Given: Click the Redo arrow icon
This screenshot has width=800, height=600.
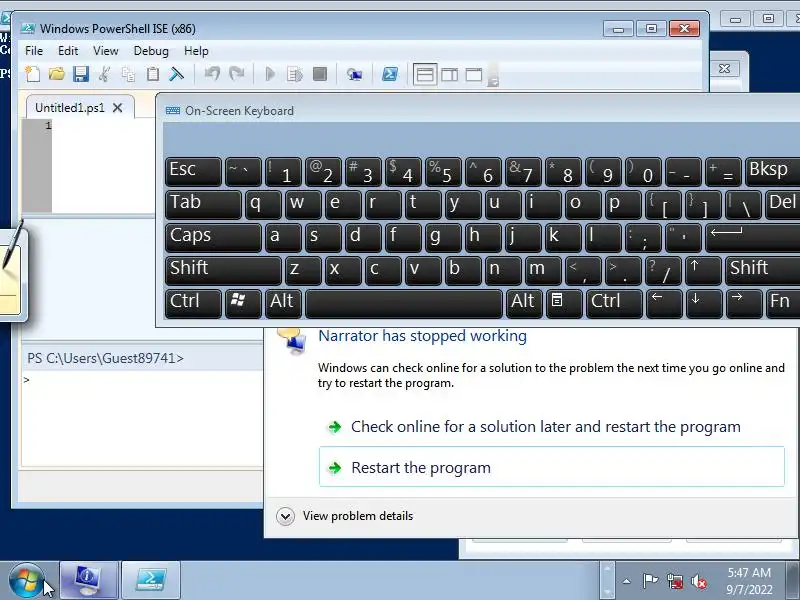Looking at the screenshot, I should (x=236, y=74).
